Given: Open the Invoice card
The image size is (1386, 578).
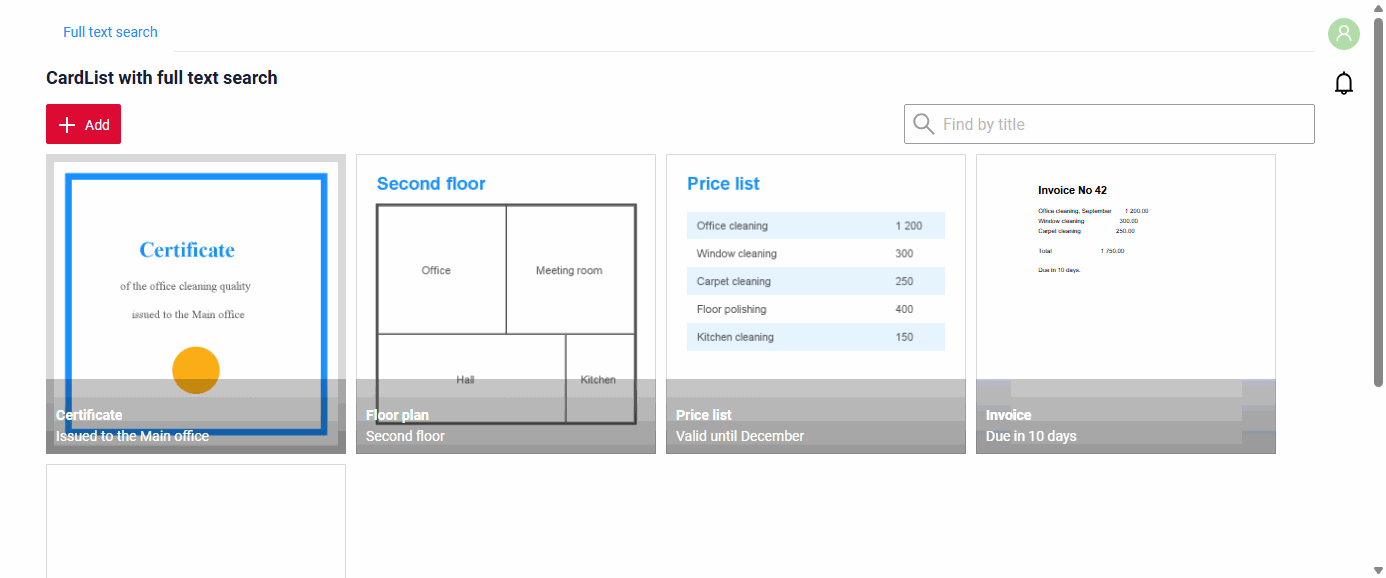Looking at the screenshot, I should (1126, 304).
